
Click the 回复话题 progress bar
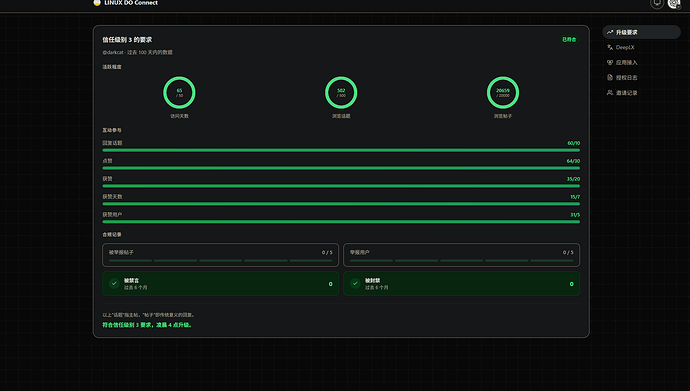pyautogui.click(x=341, y=150)
